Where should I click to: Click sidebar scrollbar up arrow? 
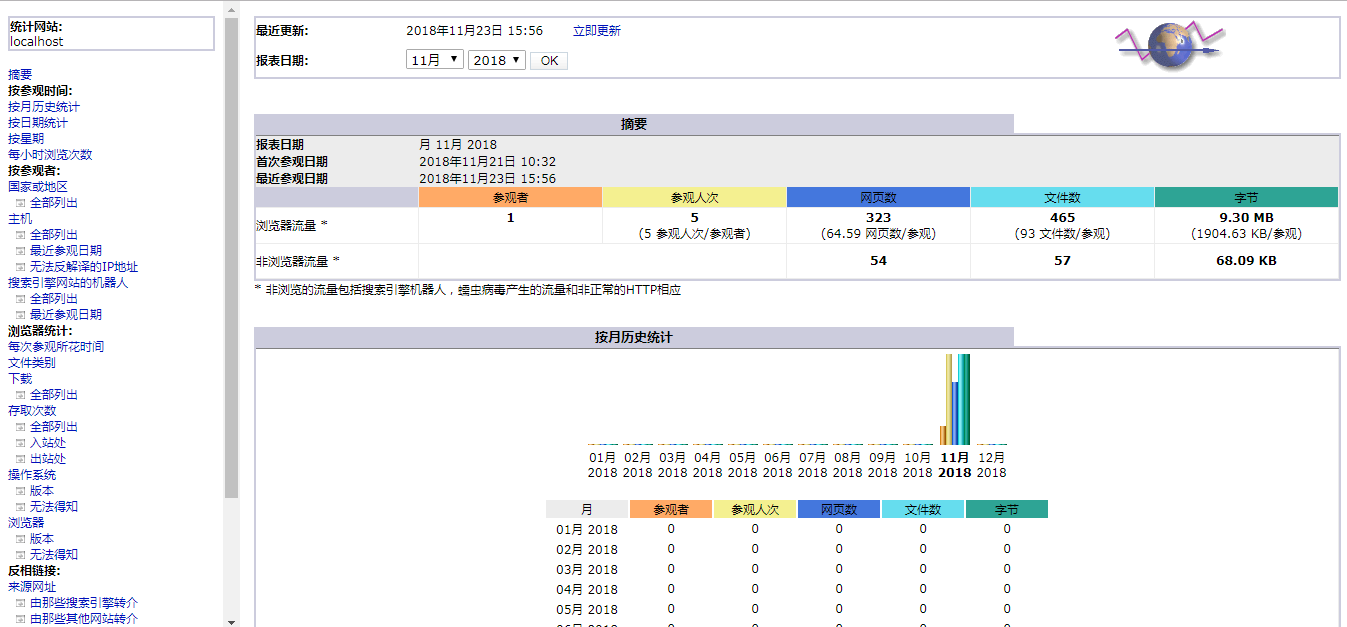232,8
